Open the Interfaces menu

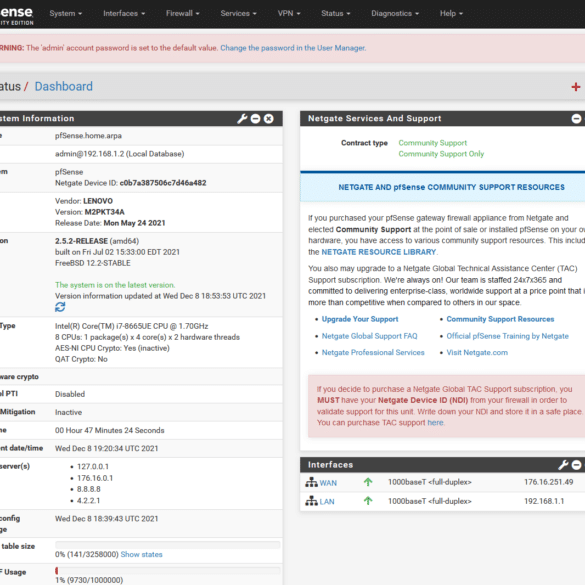(x=124, y=13)
